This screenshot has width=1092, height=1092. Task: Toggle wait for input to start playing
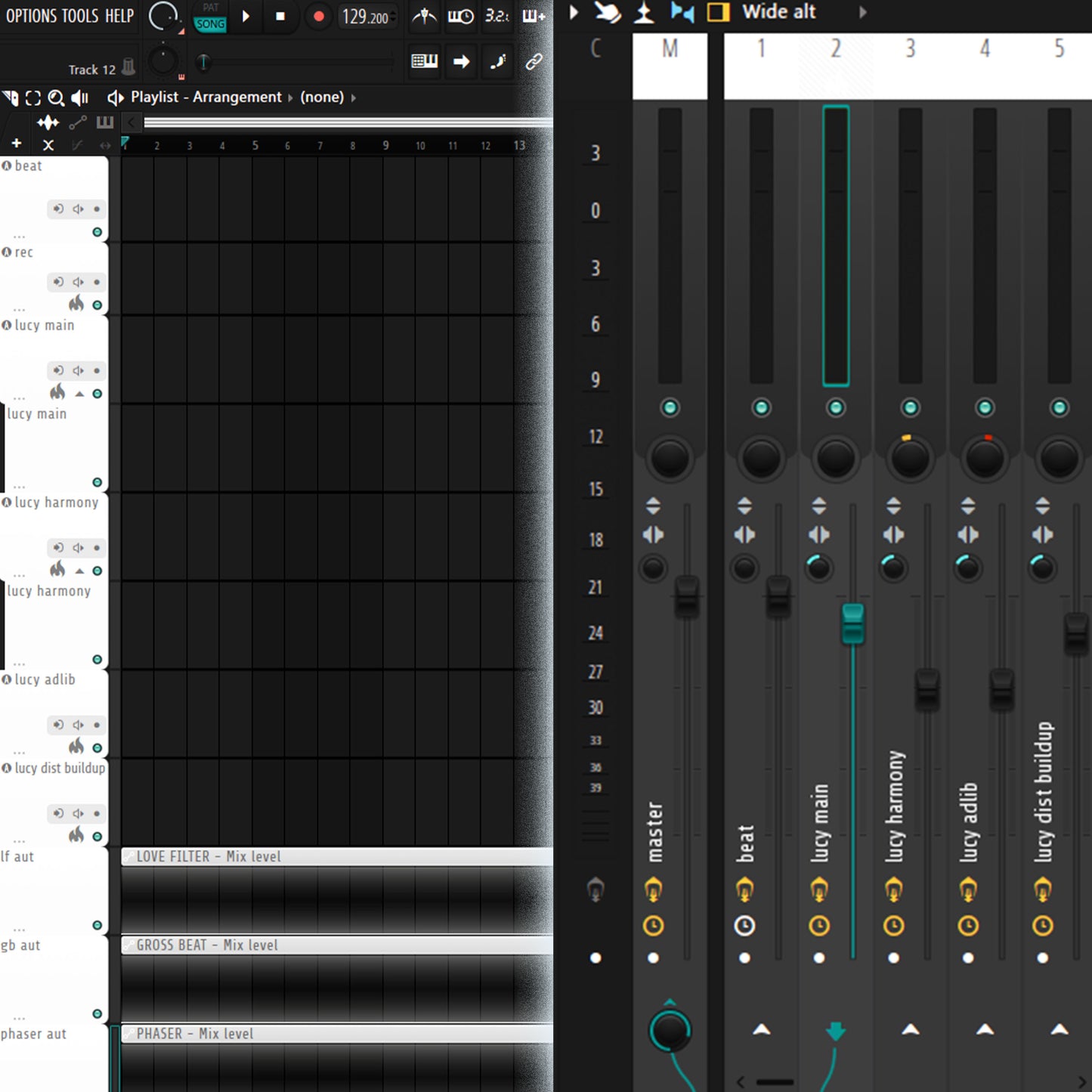[460, 16]
